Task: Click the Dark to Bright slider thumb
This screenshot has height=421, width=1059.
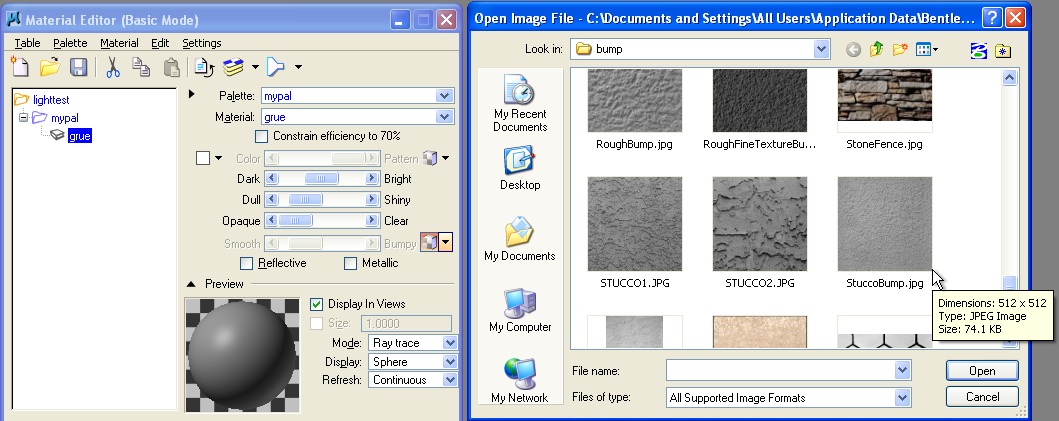Action: (x=322, y=179)
